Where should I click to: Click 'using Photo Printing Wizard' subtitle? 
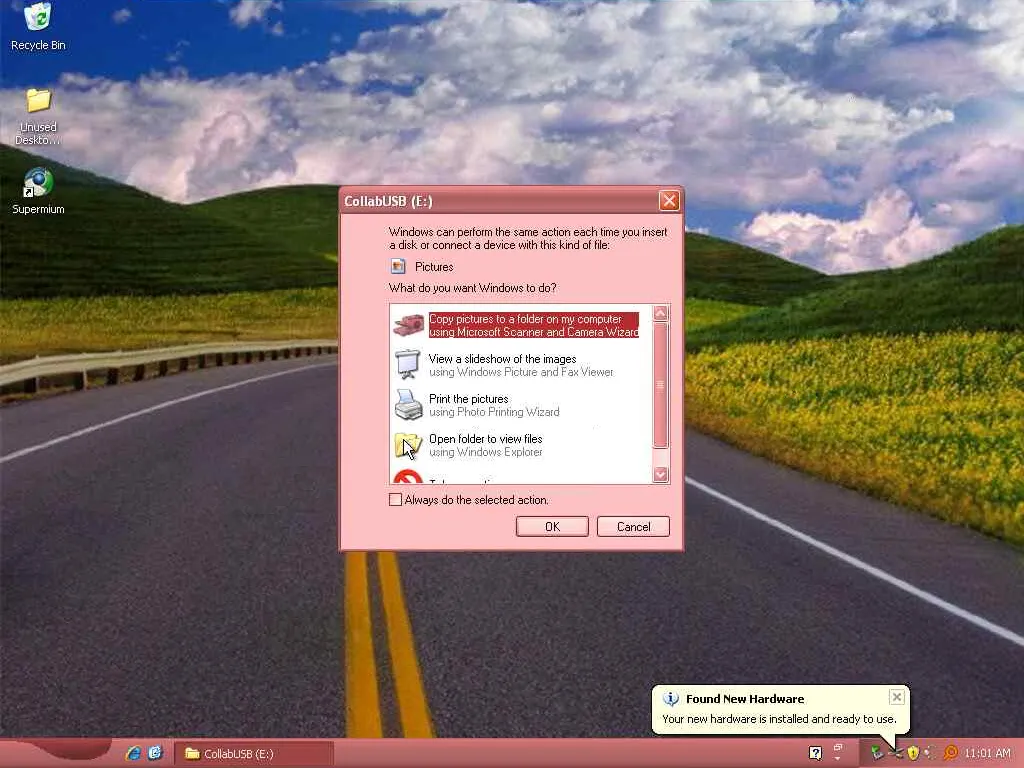tap(494, 412)
